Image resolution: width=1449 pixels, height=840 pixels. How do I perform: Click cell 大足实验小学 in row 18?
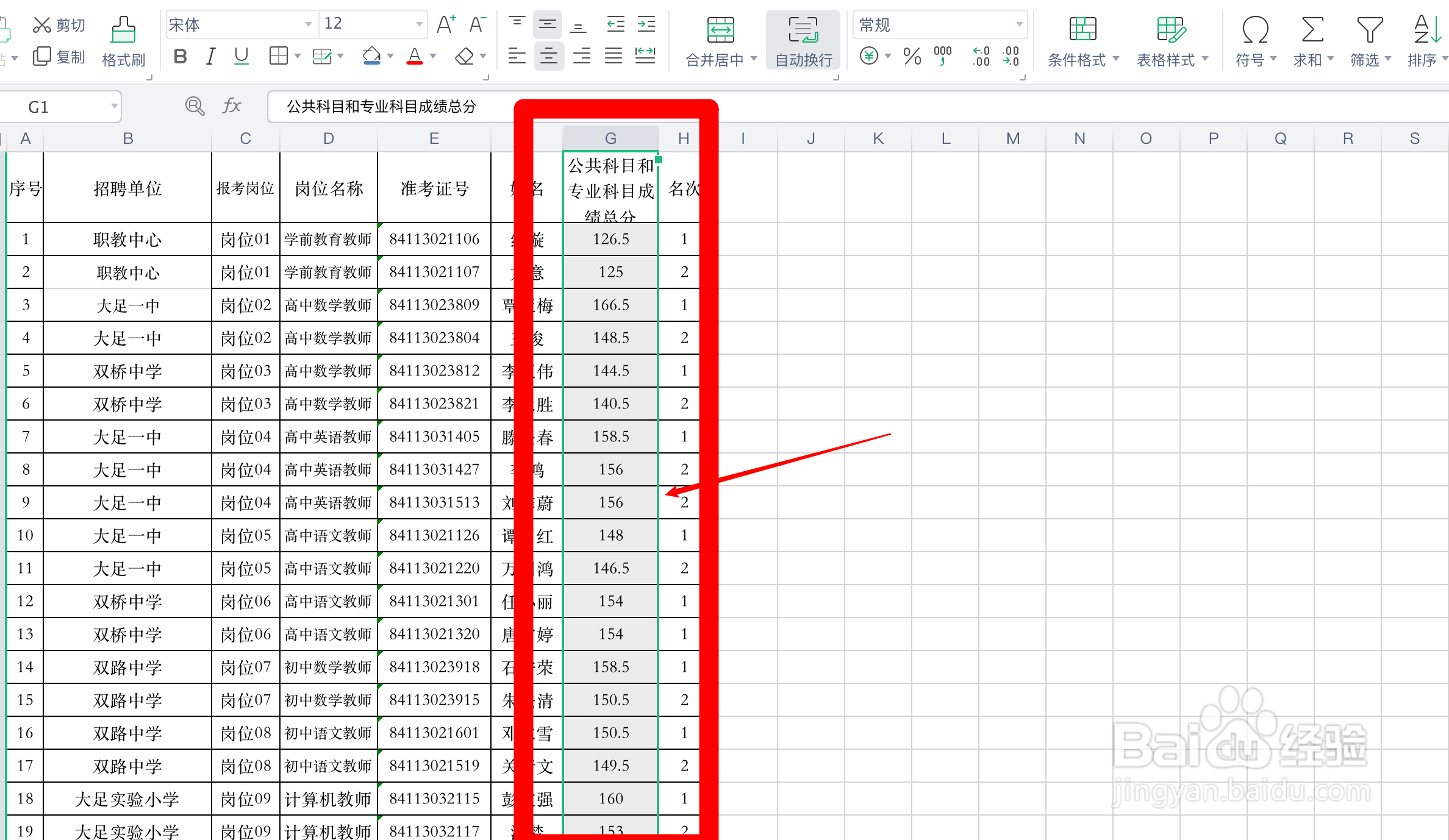[127, 799]
